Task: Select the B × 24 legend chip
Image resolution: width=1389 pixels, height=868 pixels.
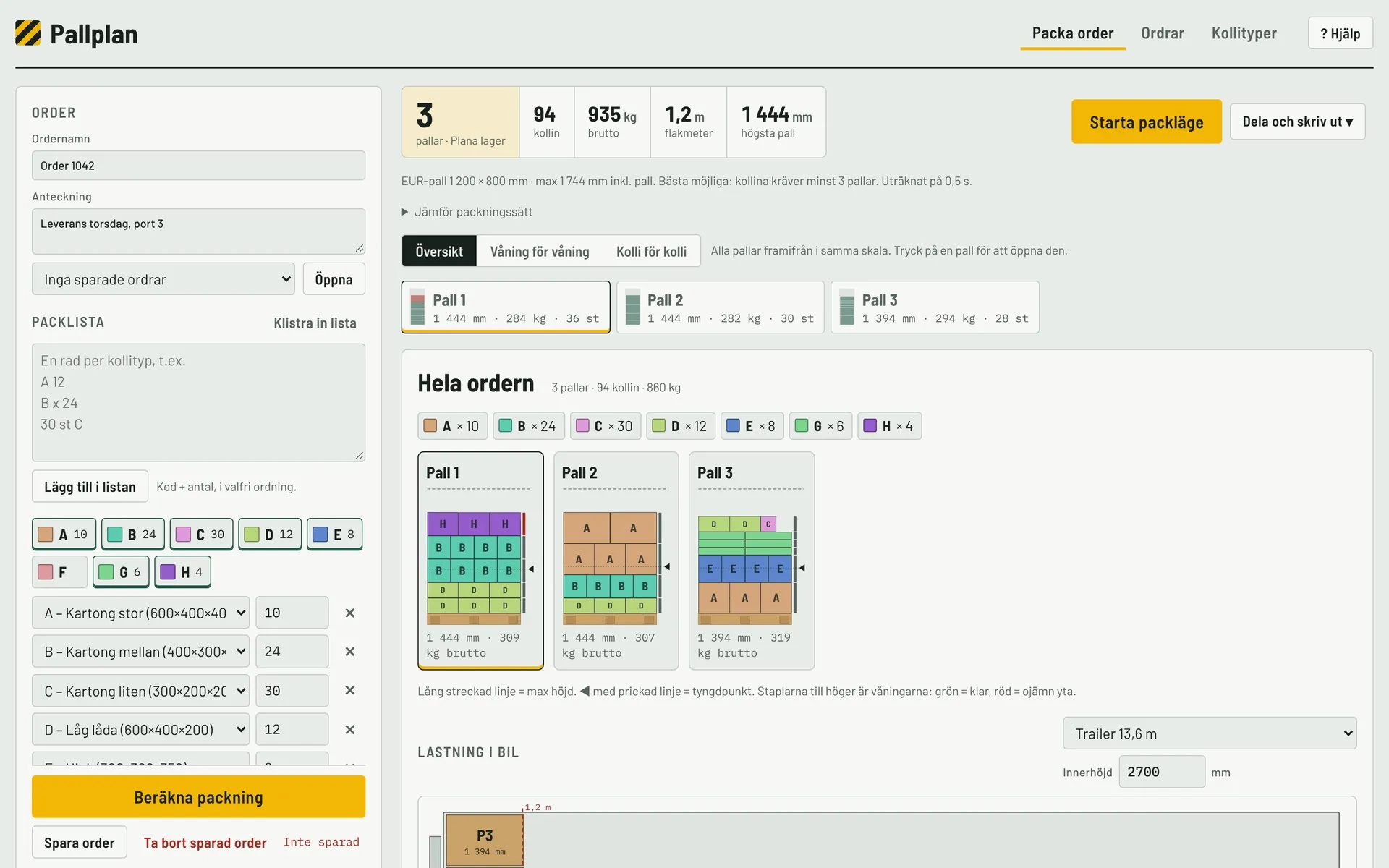Action: point(529,426)
